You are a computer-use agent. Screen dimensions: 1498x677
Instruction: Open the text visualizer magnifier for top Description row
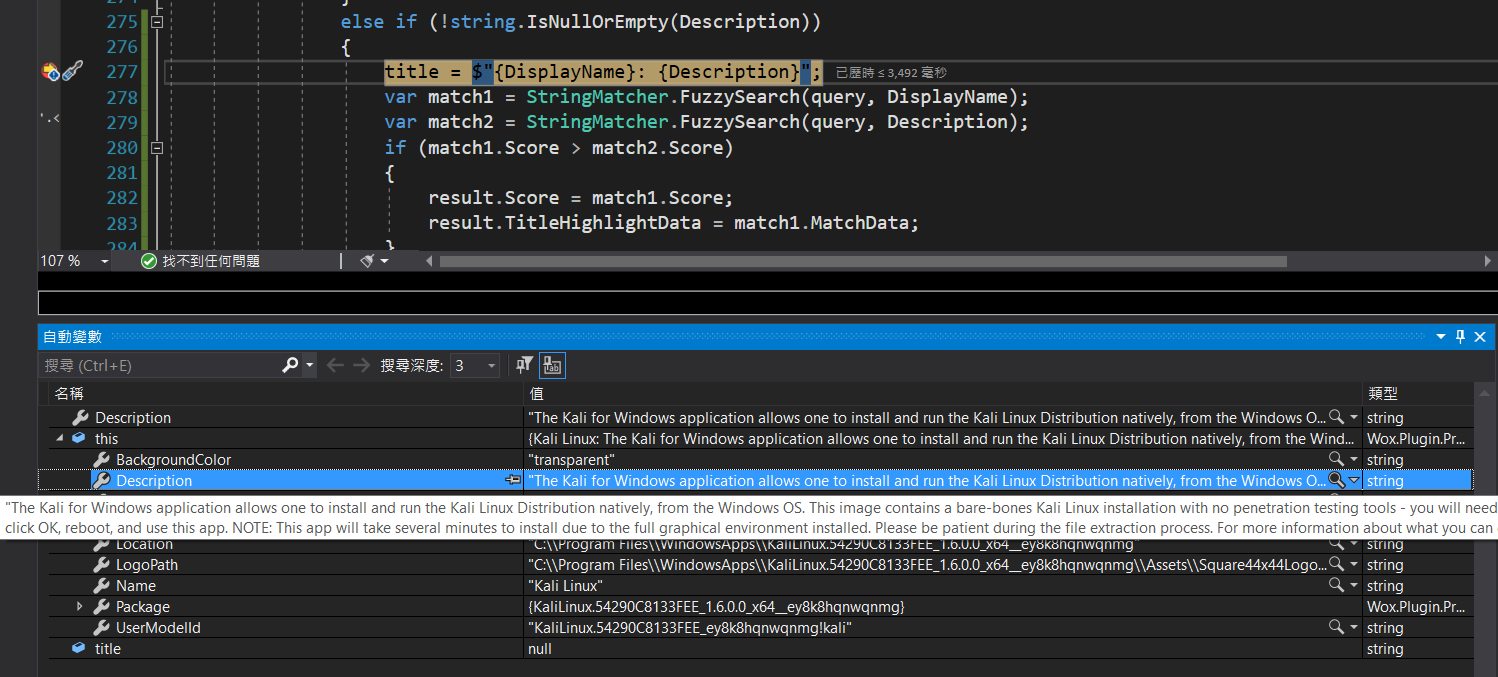pyautogui.click(x=1336, y=417)
